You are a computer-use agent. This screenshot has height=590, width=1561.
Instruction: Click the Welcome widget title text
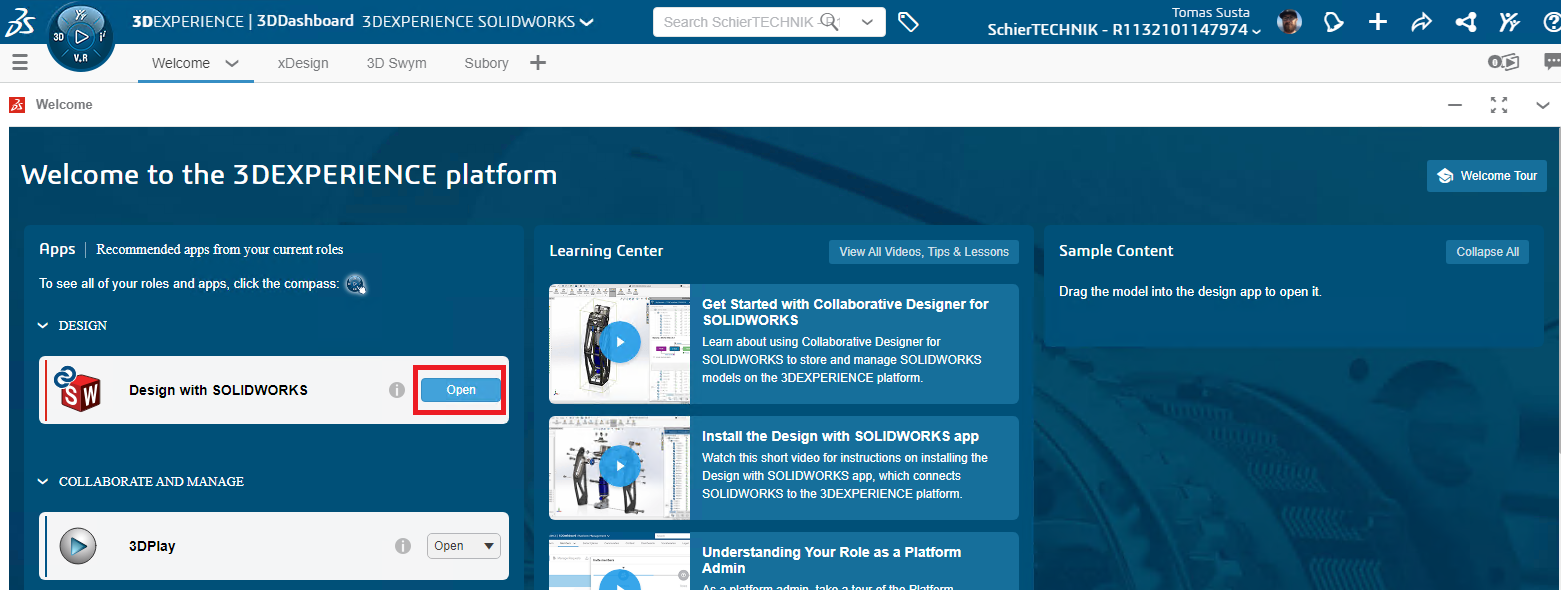pos(64,104)
